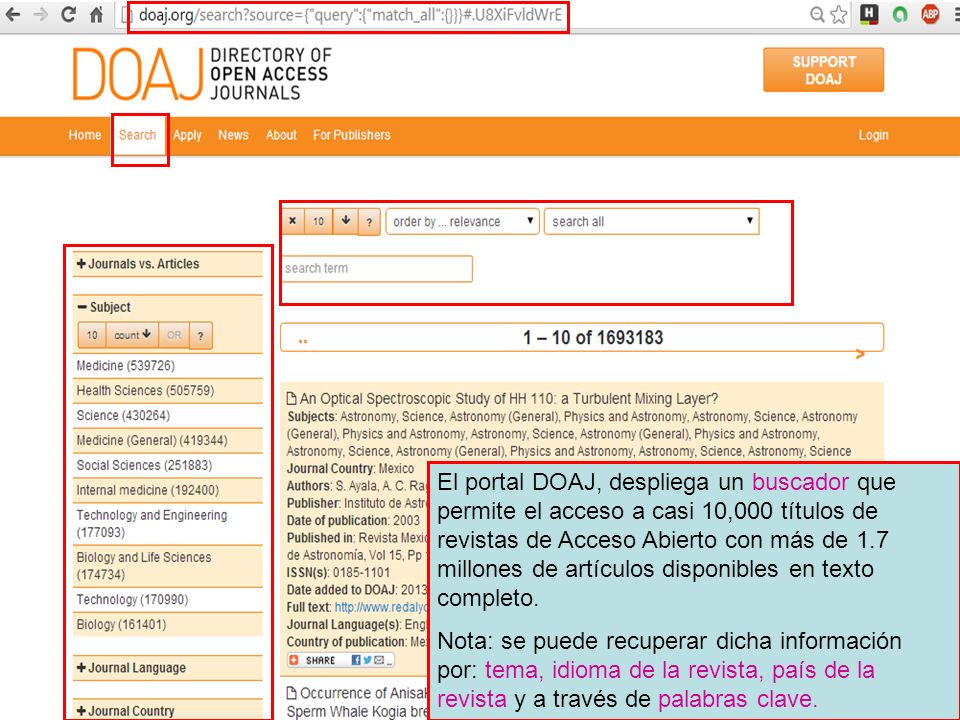Viewport: 960px width, 720px height.
Task: Toggle the OR filter mode in Subject
Action: pyautogui.click(x=174, y=336)
